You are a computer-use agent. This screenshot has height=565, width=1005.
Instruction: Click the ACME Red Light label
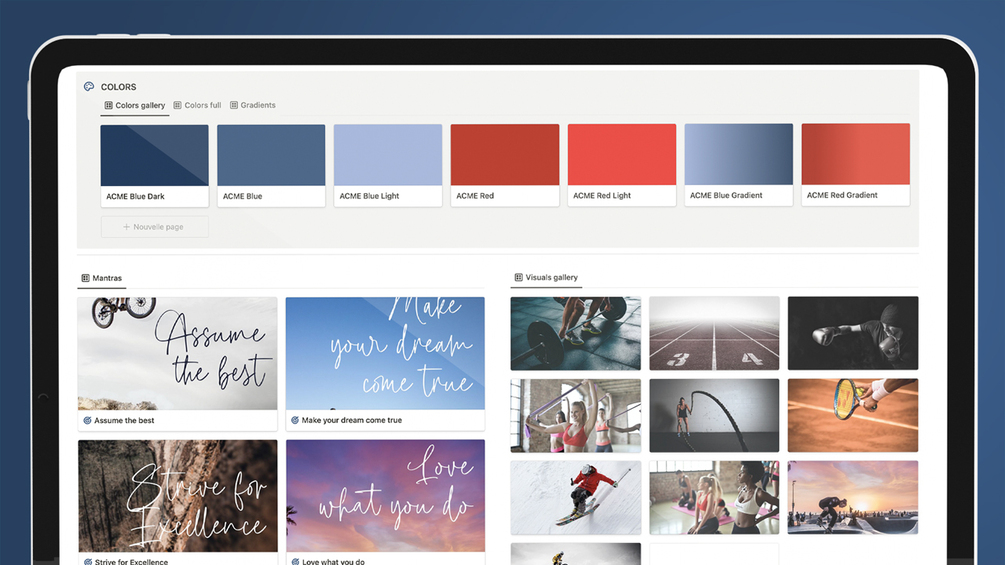pos(602,195)
